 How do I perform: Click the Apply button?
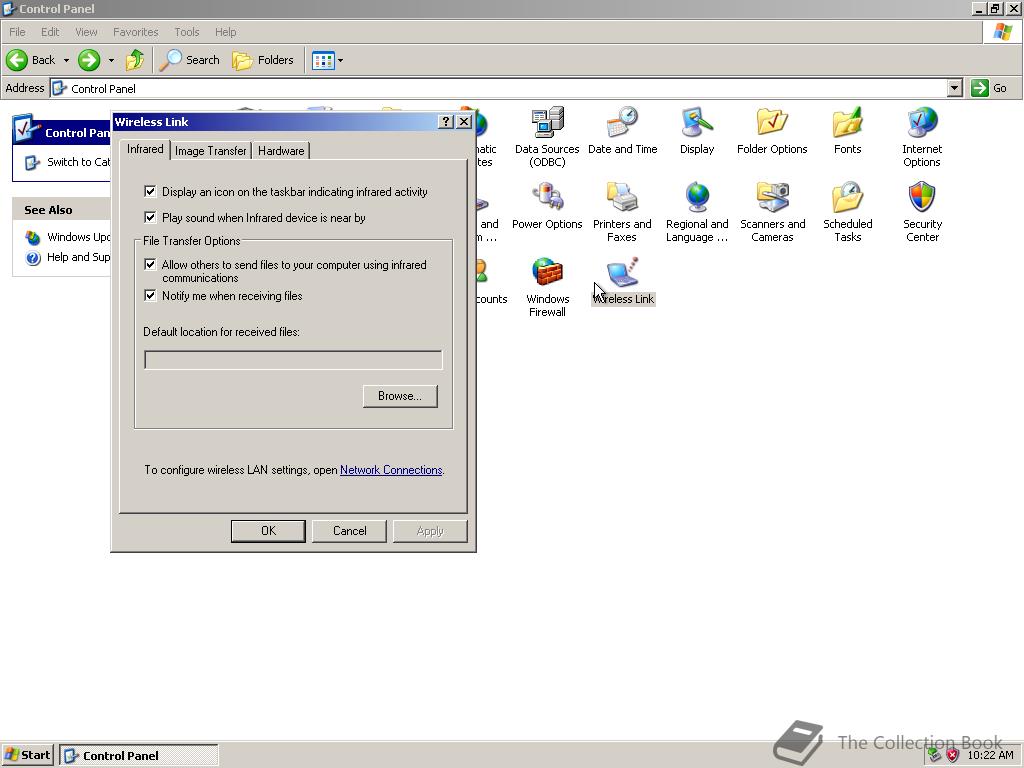click(x=430, y=531)
